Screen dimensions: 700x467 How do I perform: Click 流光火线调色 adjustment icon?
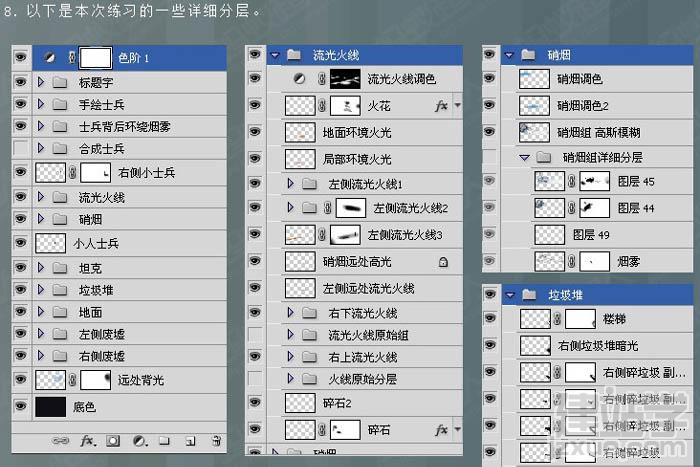click(300, 79)
